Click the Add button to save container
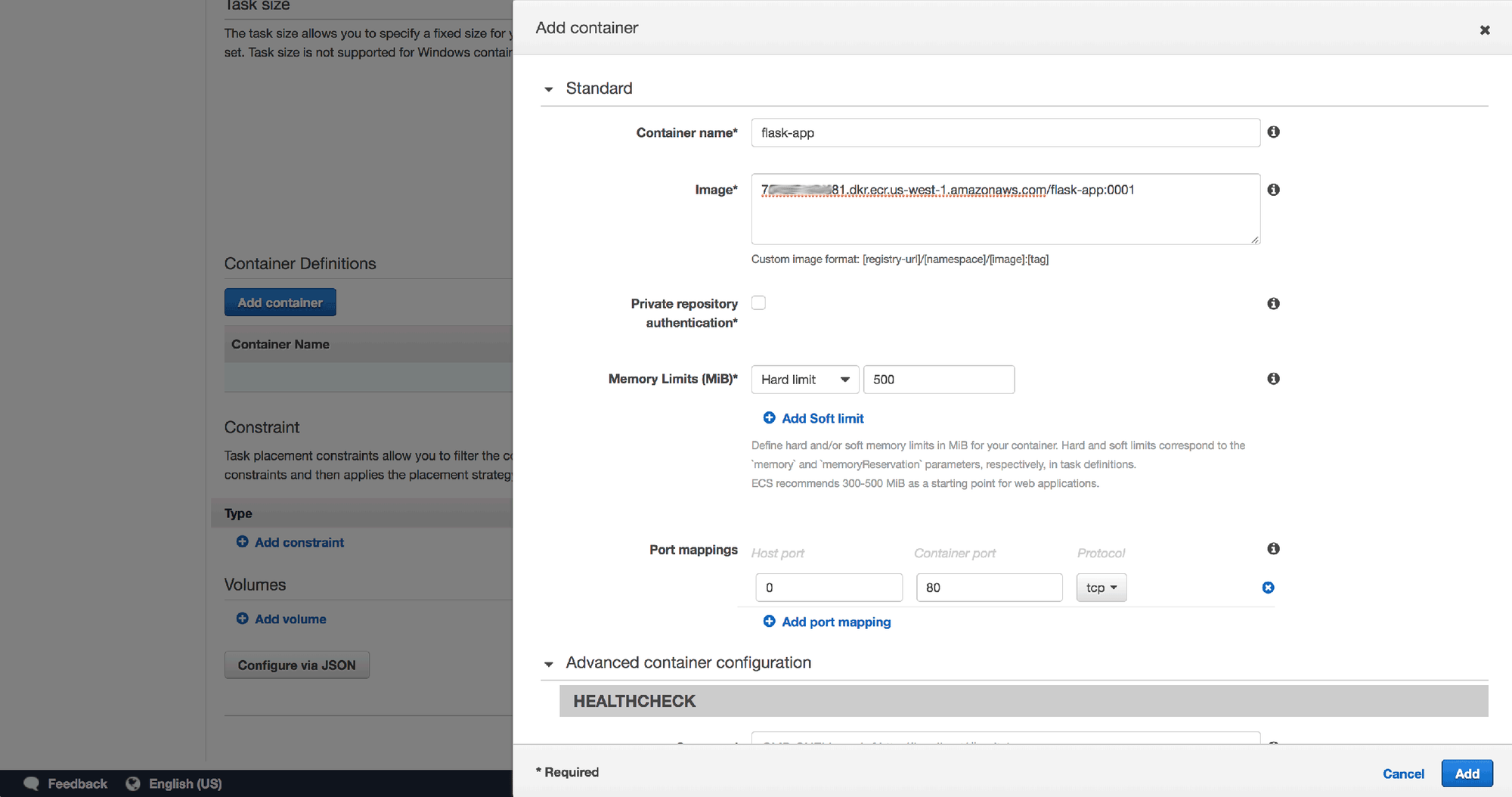The image size is (1512, 797). tap(1467, 774)
